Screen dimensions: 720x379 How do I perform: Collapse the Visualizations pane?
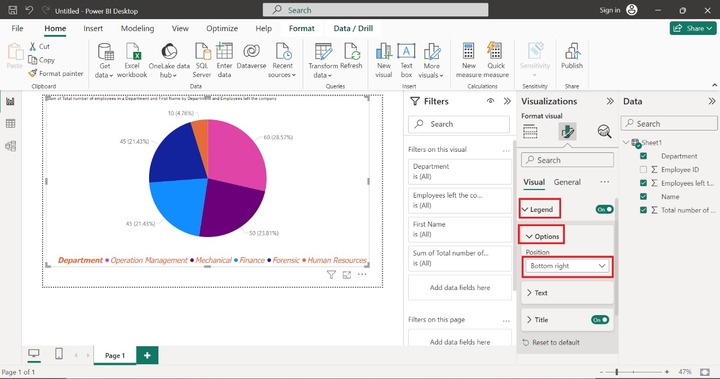[610, 101]
